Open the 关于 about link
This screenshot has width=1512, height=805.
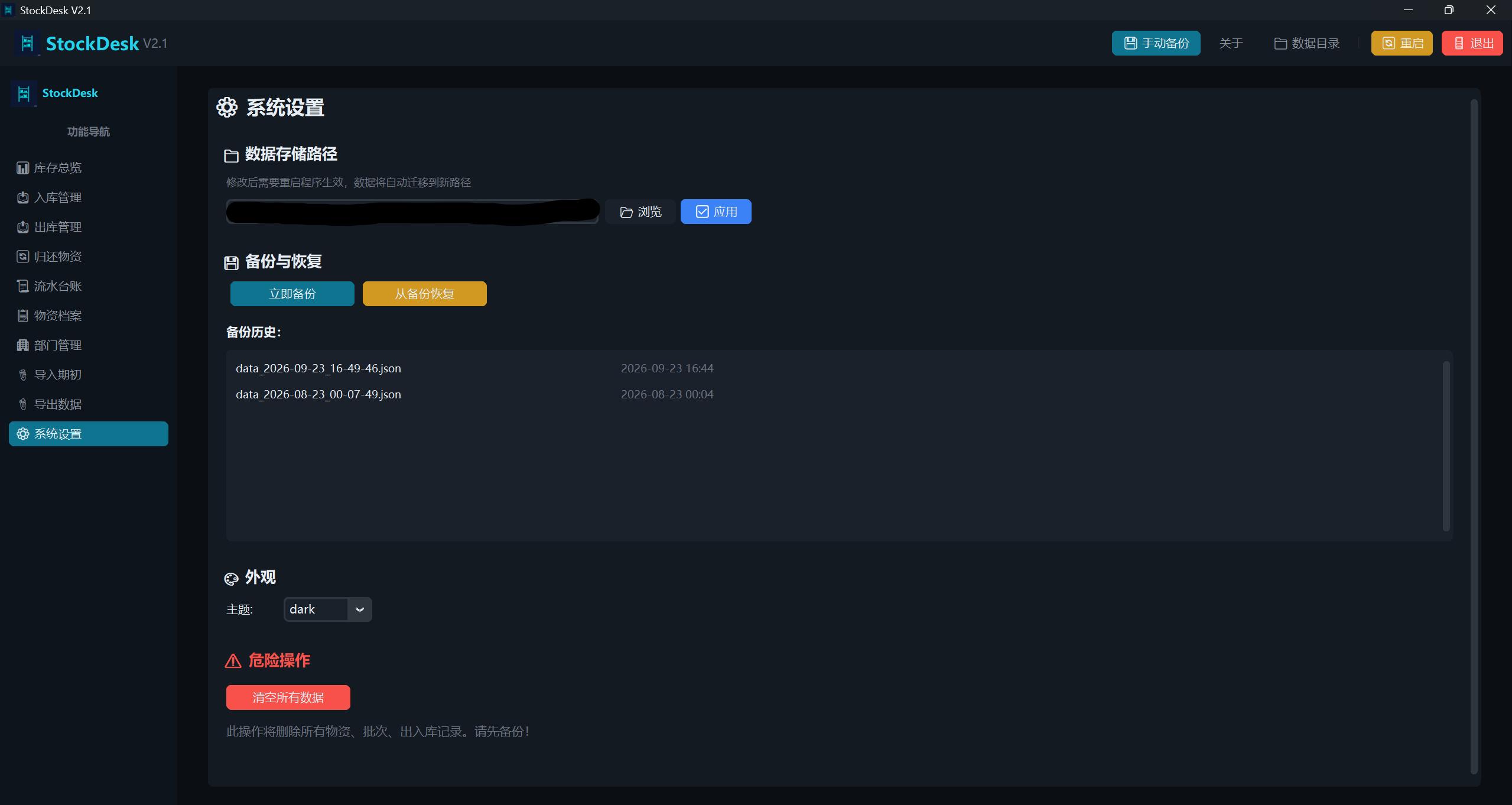(x=1231, y=43)
